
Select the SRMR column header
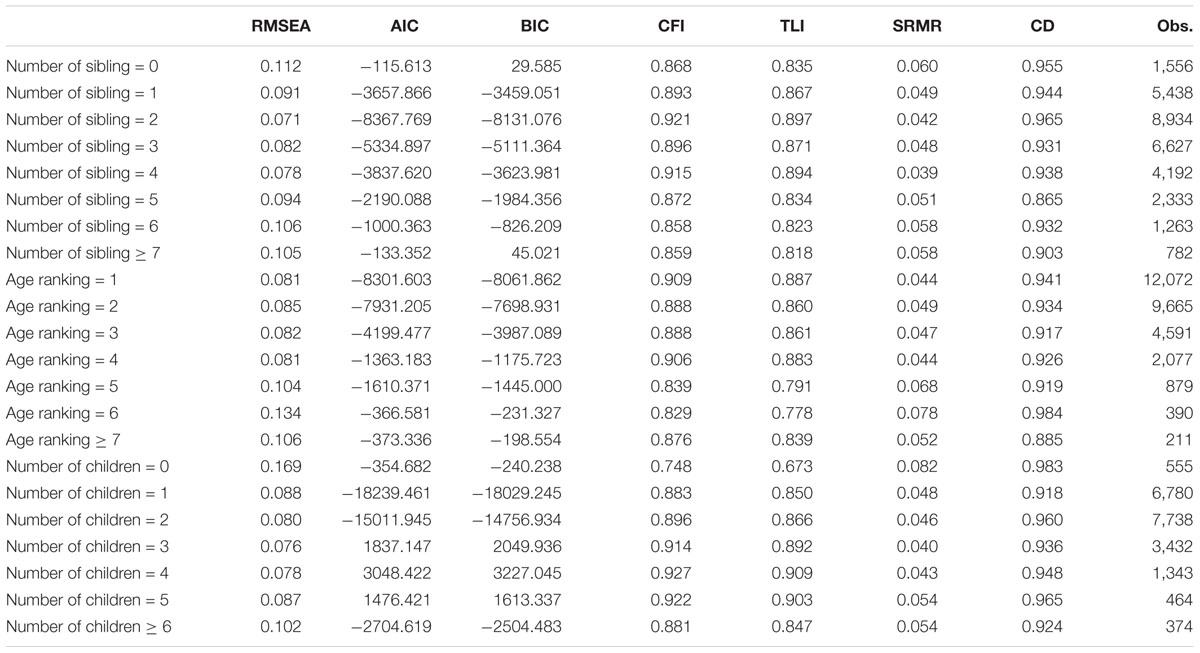click(918, 27)
